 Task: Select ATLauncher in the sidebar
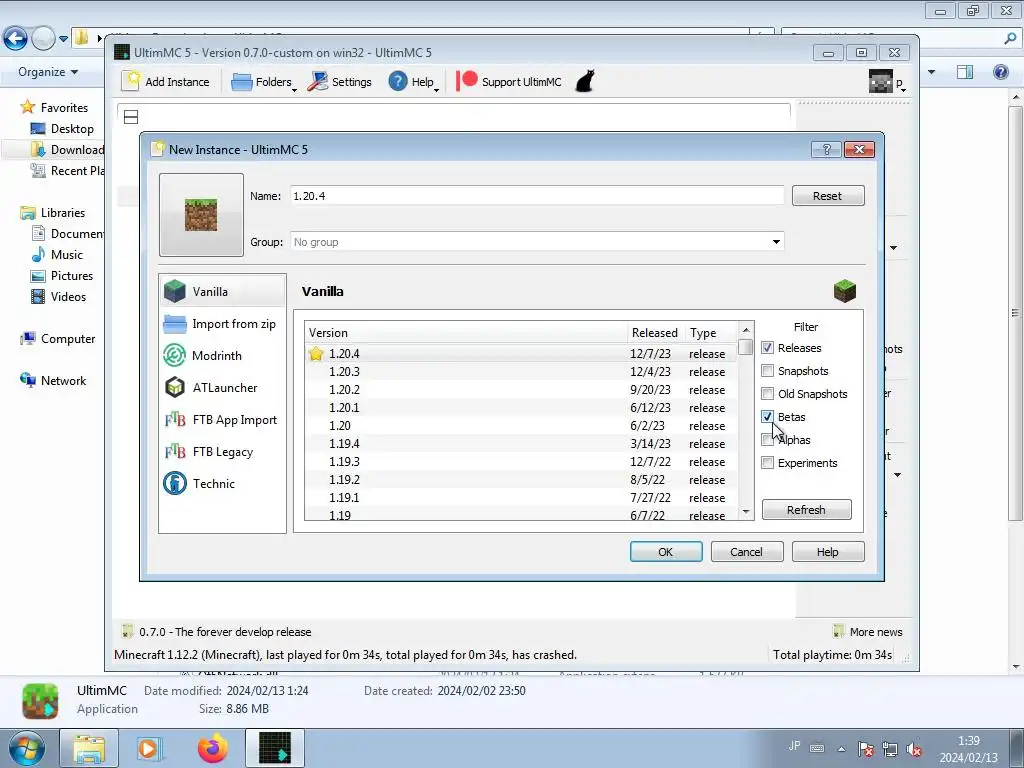pos(223,388)
